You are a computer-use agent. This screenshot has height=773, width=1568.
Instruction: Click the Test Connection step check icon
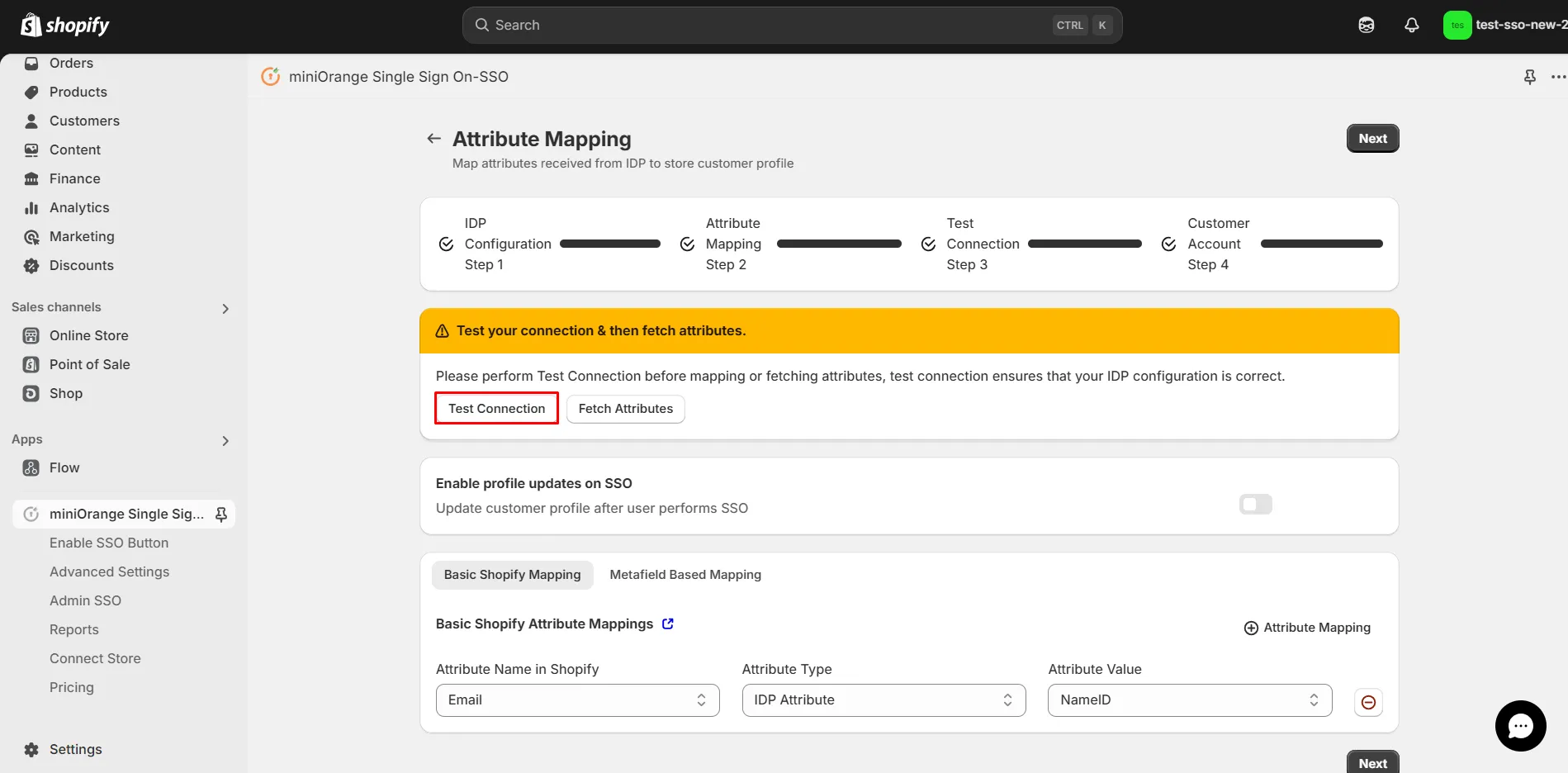pyautogui.click(x=928, y=244)
